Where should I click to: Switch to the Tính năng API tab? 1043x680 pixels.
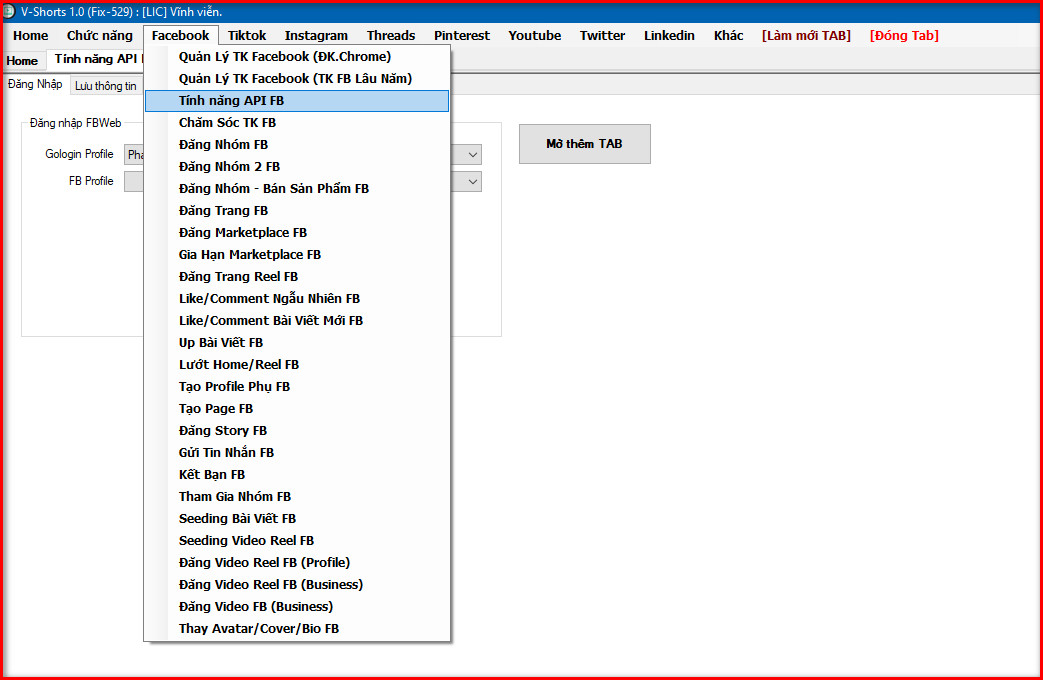pyautogui.click(x=96, y=59)
